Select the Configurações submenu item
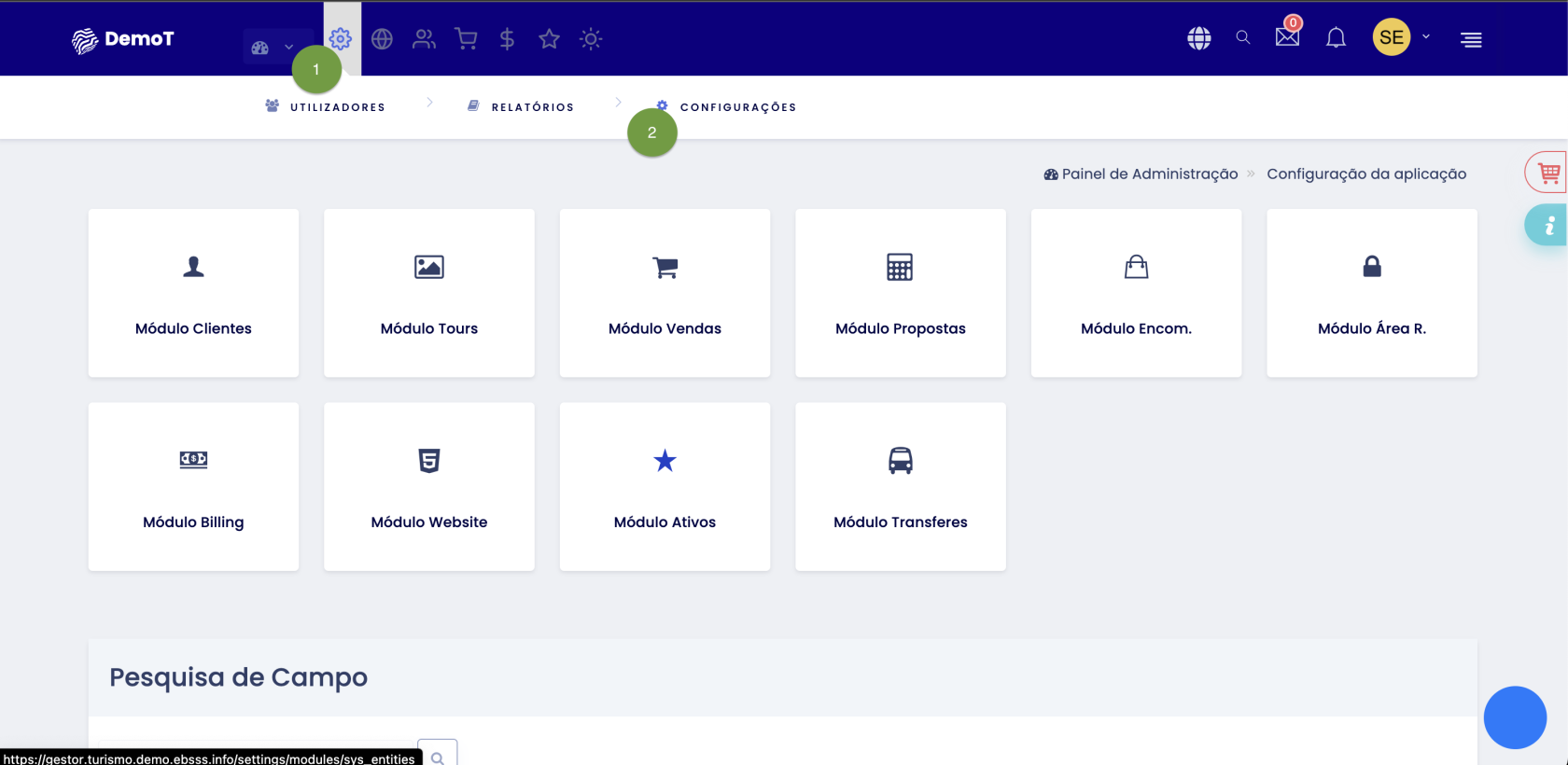The height and width of the screenshot is (765, 1568). click(x=726, y=106)
